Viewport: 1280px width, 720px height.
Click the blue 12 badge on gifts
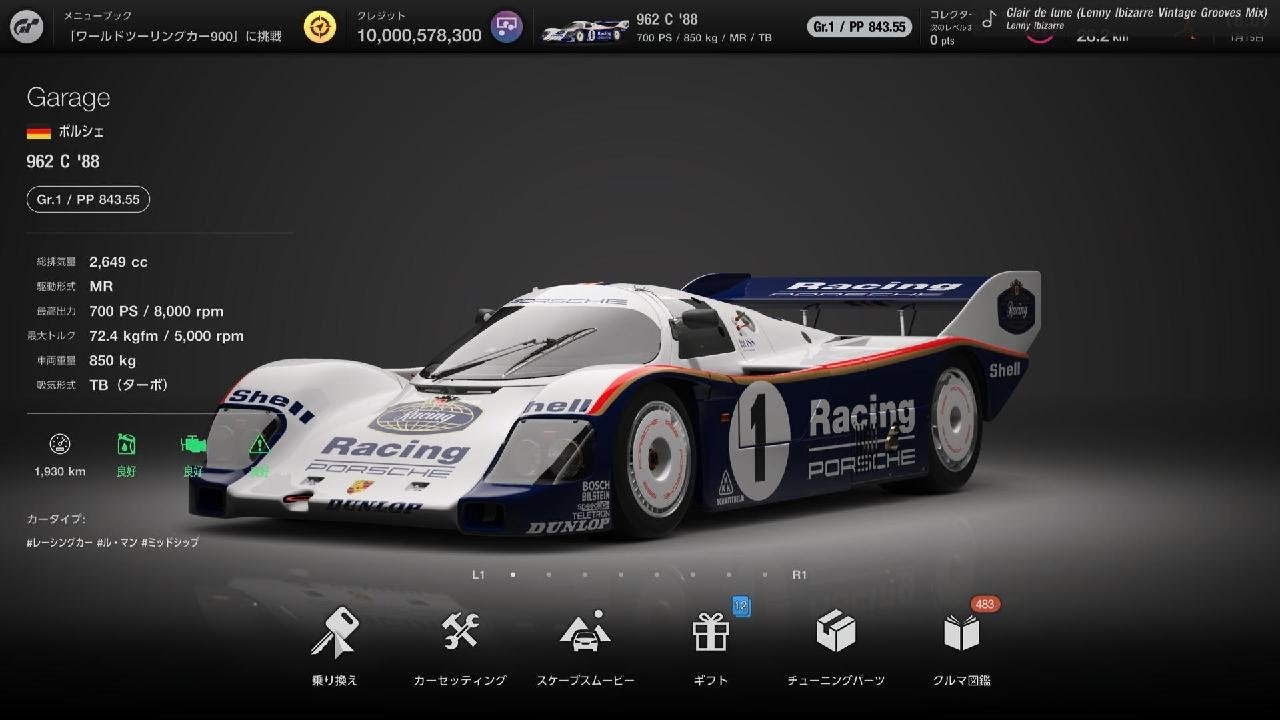click(741, 605)
